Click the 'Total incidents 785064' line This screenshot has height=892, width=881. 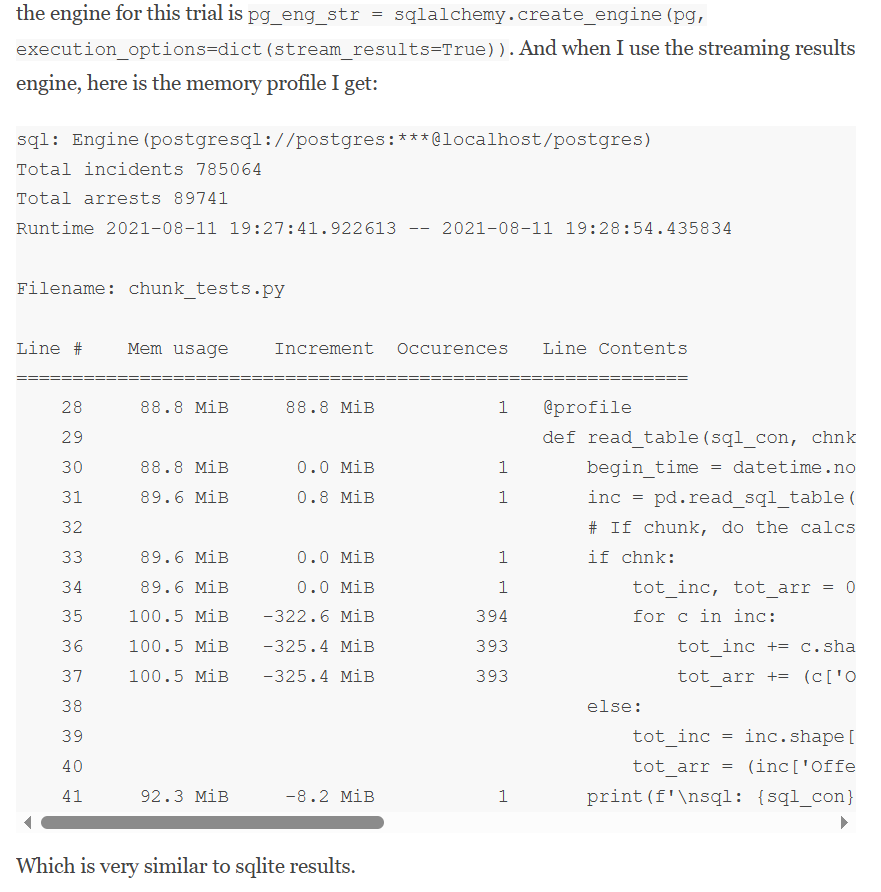pyautogui.click(x=139, y=169)
